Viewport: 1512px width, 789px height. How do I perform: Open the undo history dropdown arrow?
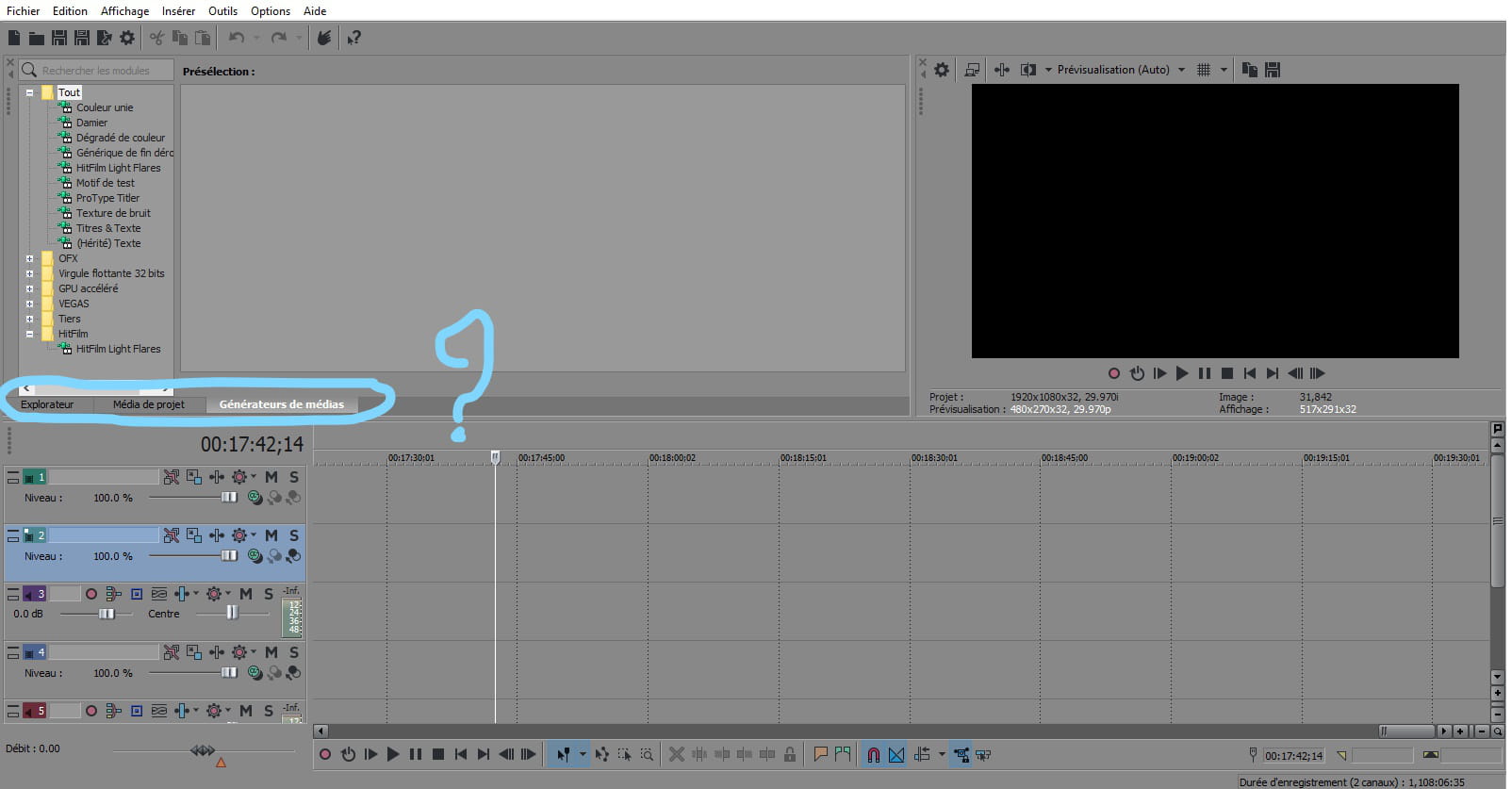(256, 38)
